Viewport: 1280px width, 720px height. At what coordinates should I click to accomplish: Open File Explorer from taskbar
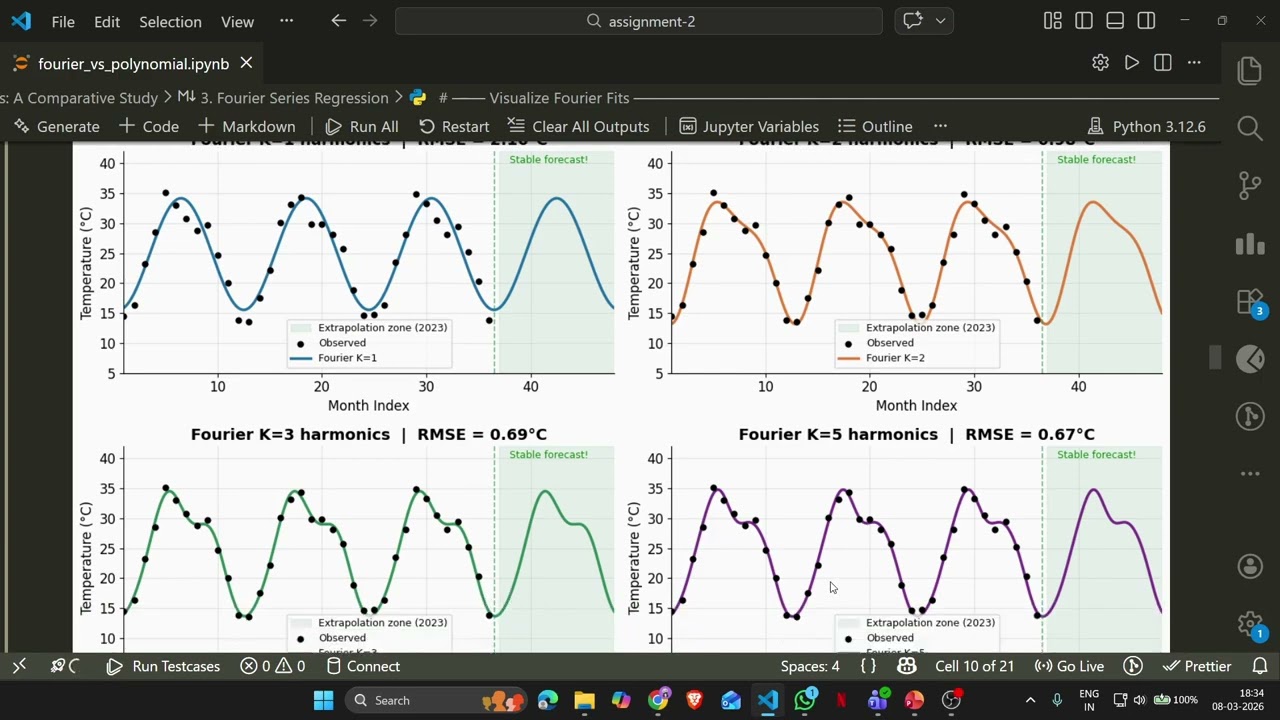[585, 700]
